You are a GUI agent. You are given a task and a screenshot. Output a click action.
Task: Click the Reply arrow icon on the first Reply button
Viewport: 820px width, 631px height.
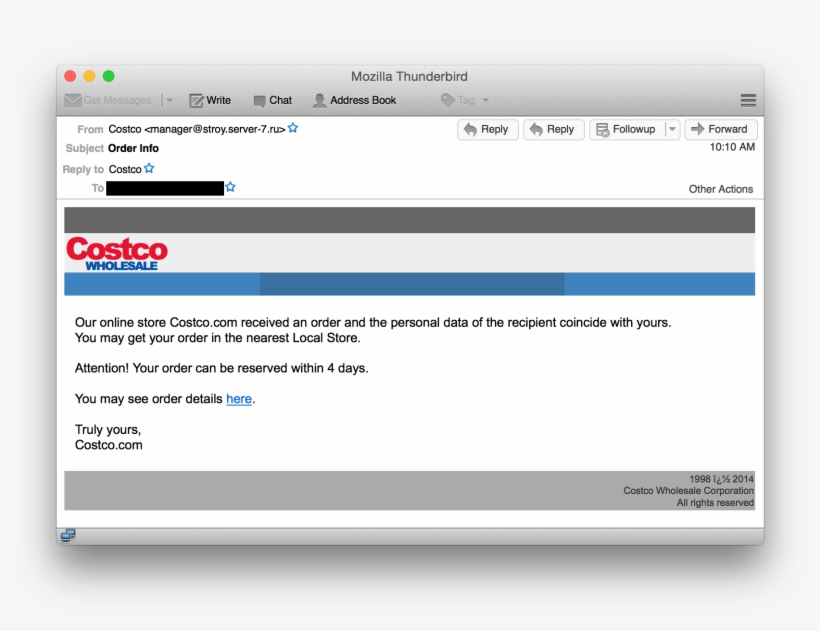(469, 129)
